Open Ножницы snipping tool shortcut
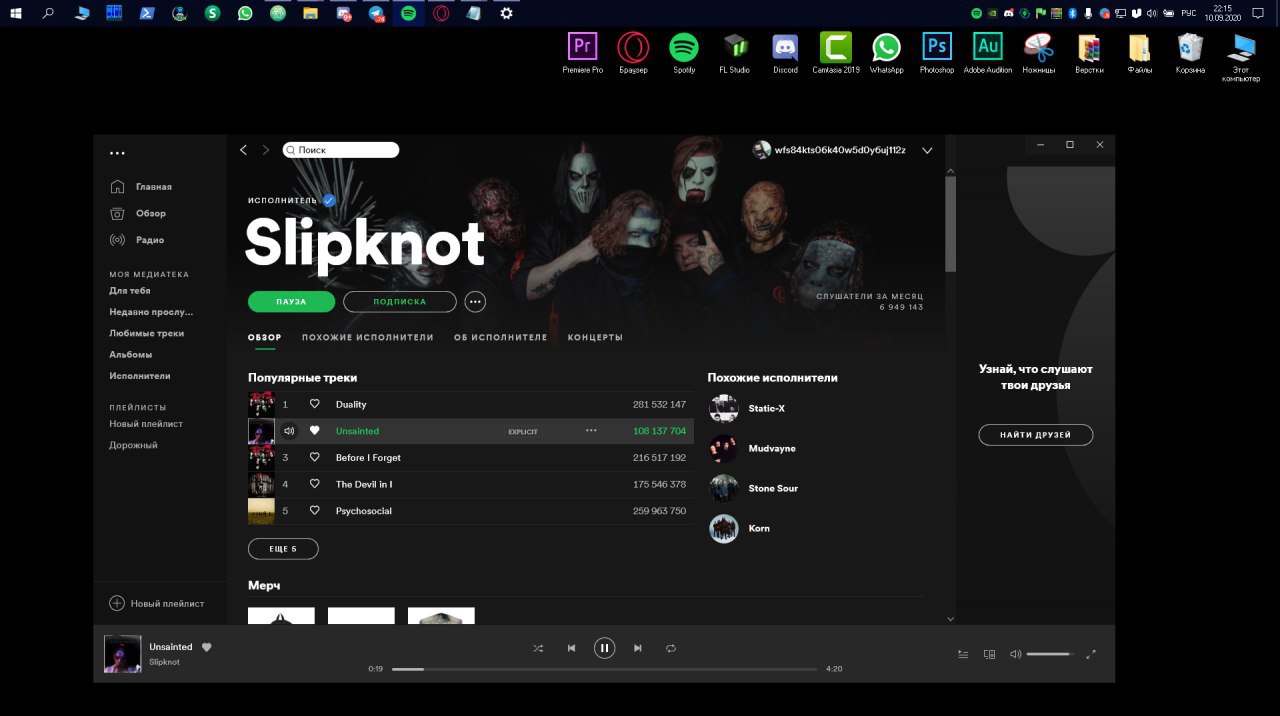 1039,53
